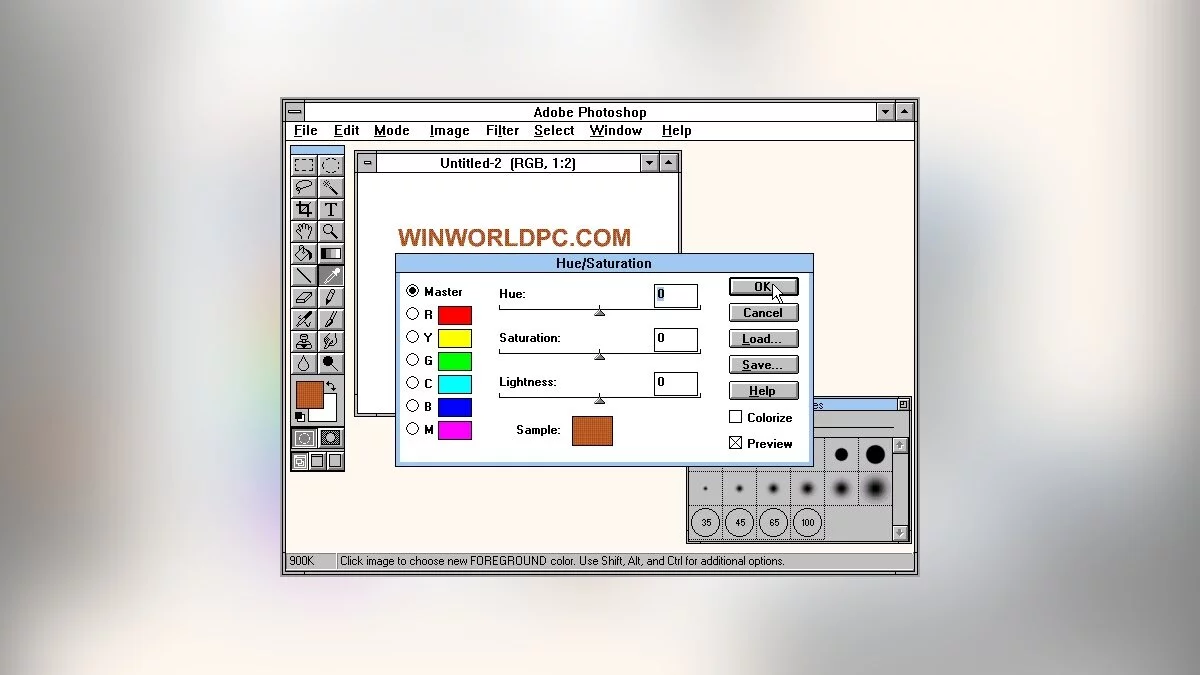This screenshot has width=1200, height=675.
Task: Click the Load... button
Action: 763,339
